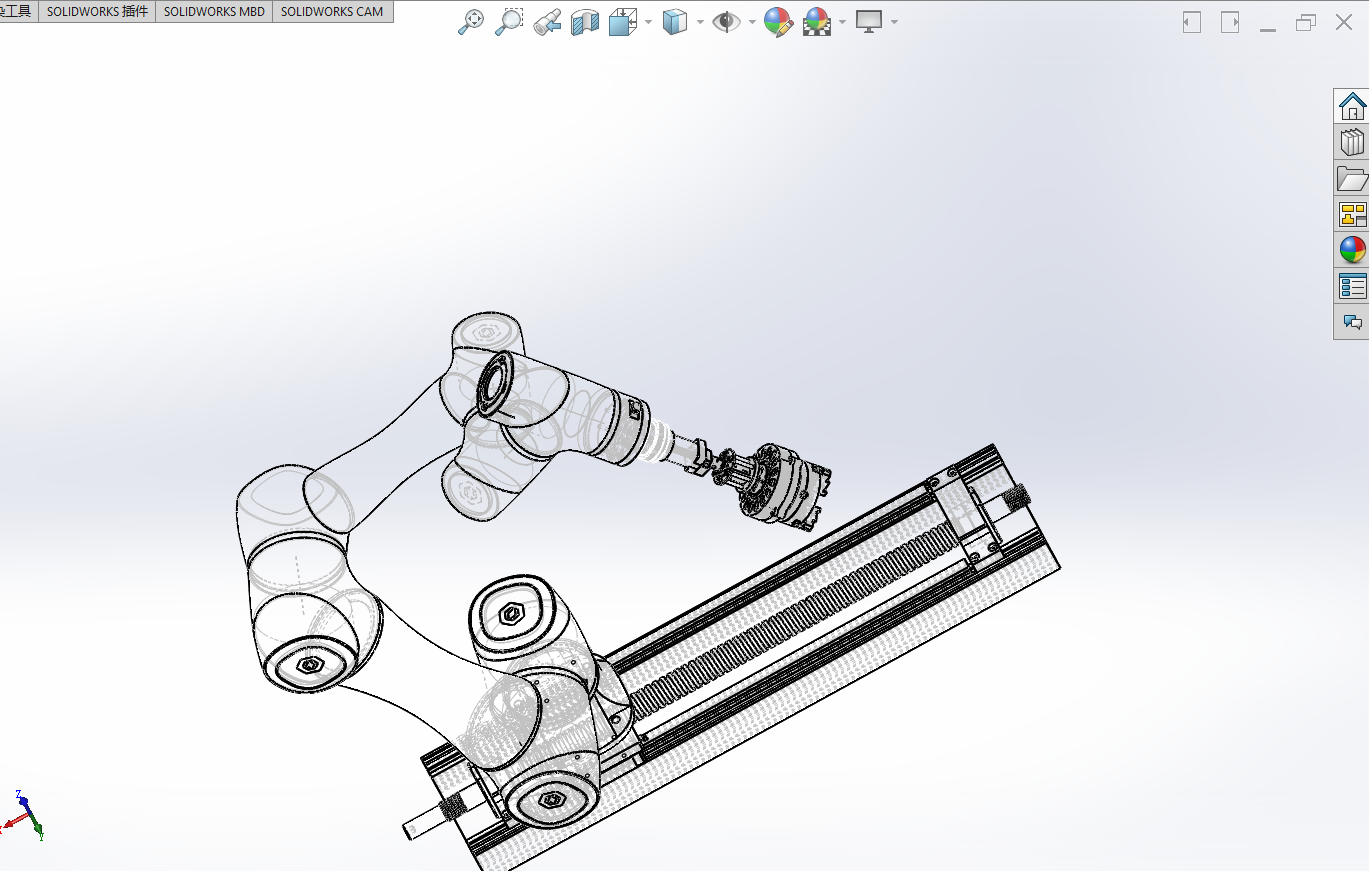Click the Display Style cube icon

675,22
